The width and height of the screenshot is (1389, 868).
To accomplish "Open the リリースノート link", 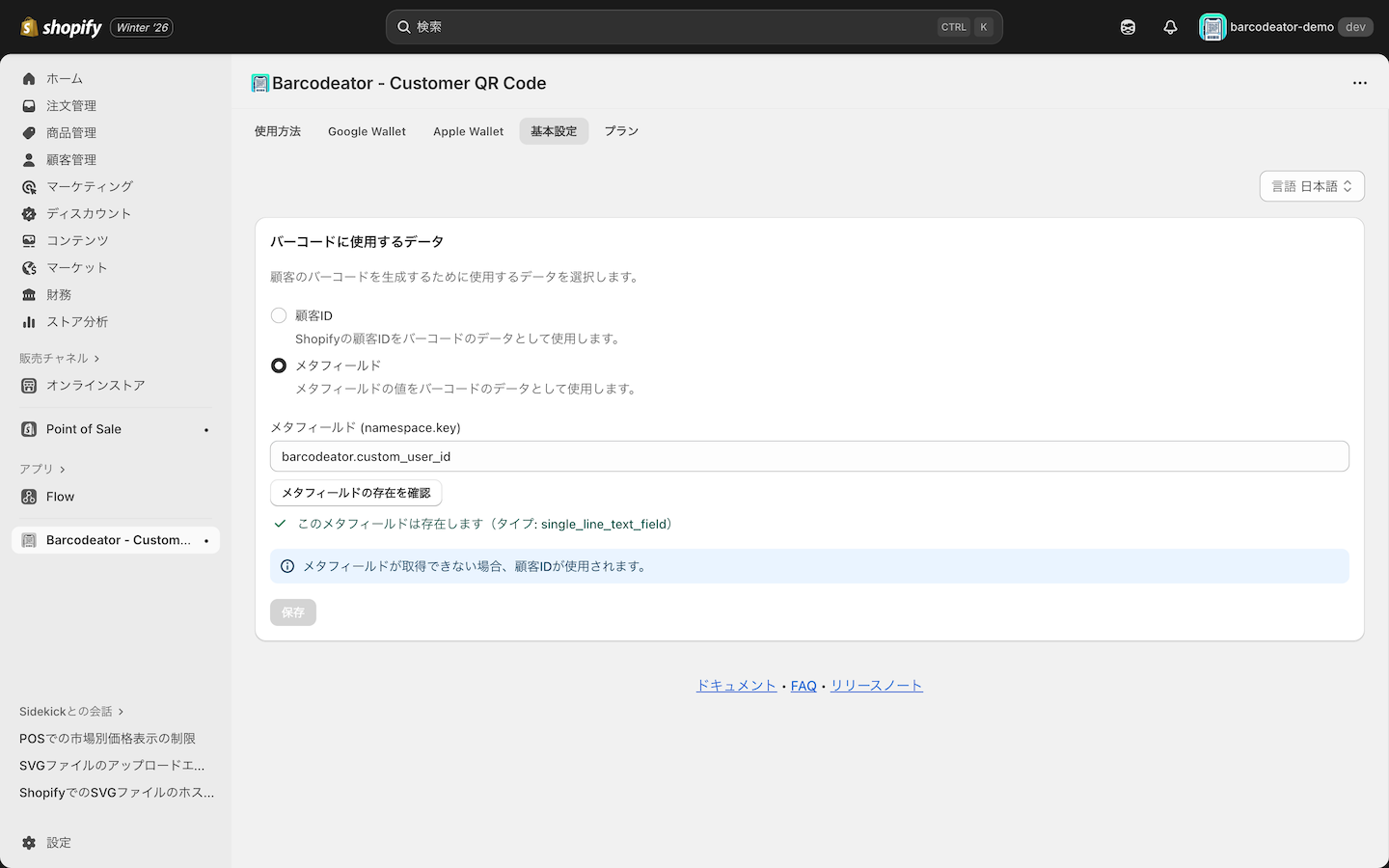I will tap(876, 685).
